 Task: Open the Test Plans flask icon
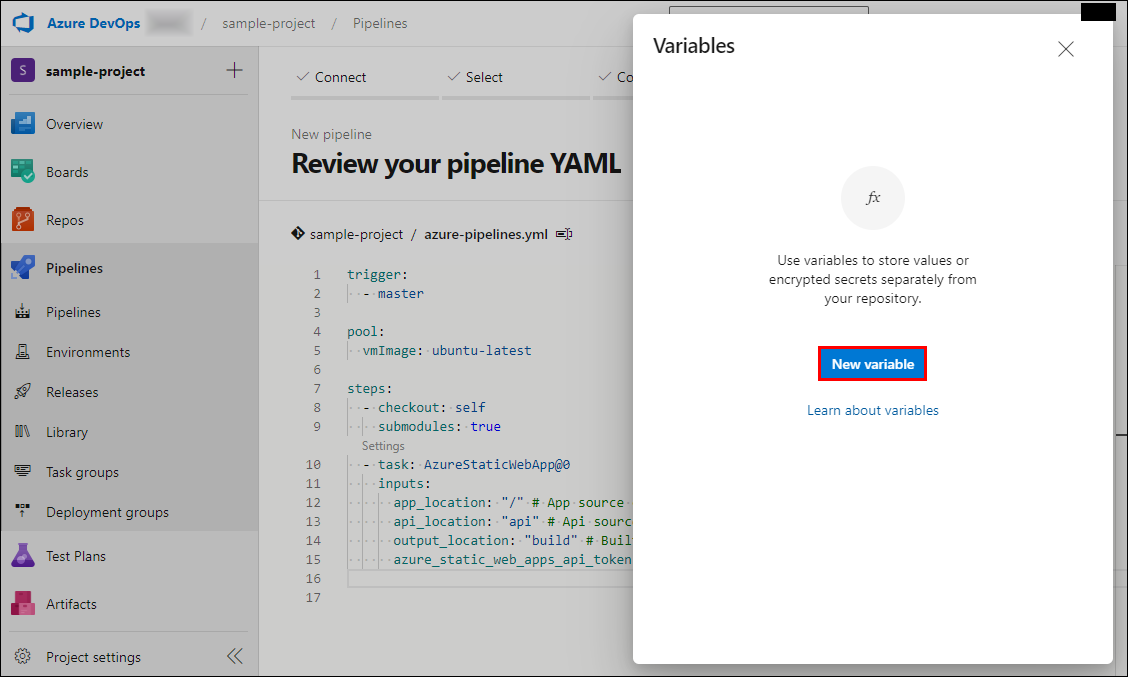point(23,555)
